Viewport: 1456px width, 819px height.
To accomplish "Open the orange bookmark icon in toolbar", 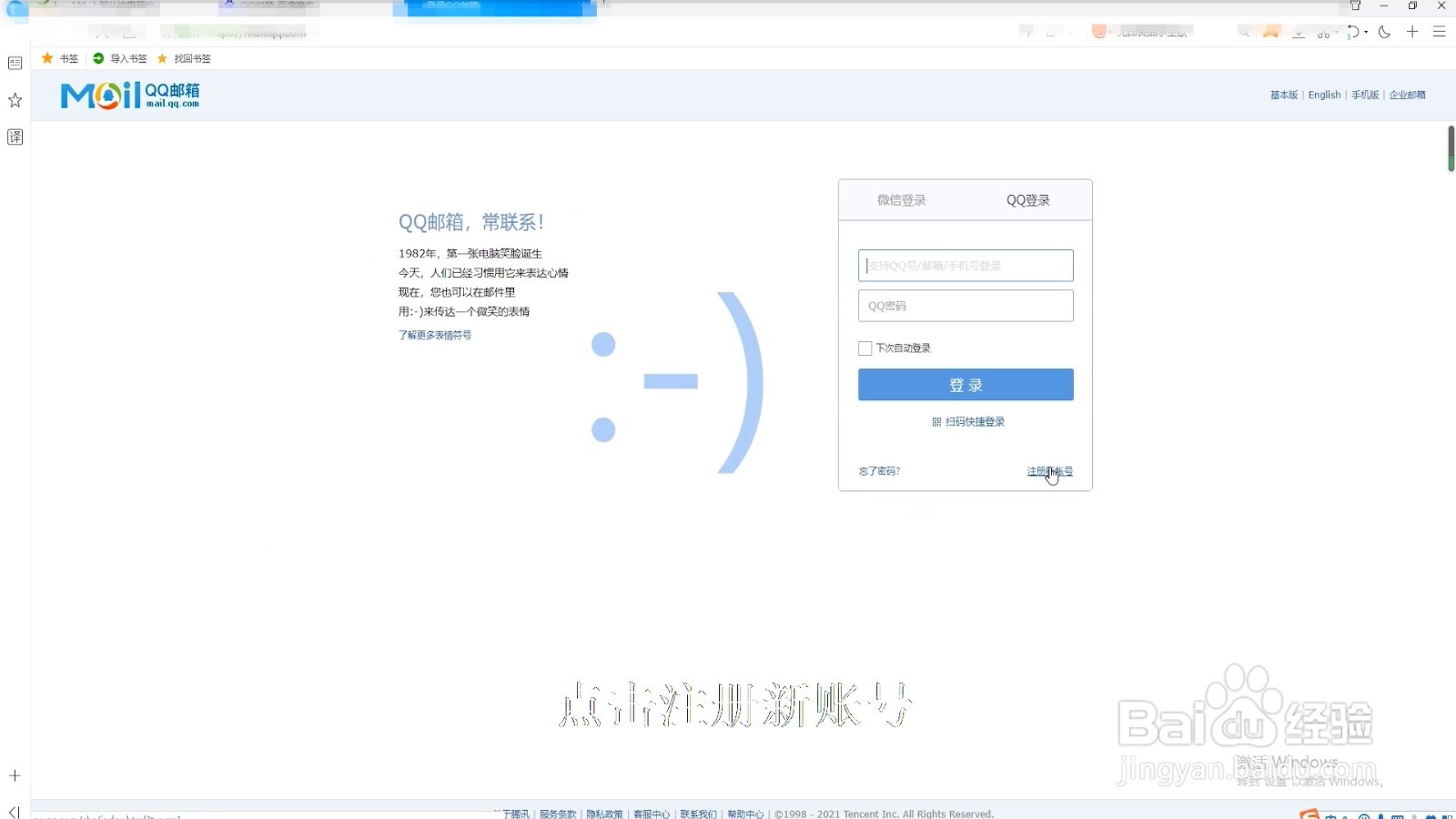I will click(x=1271, y=32).
